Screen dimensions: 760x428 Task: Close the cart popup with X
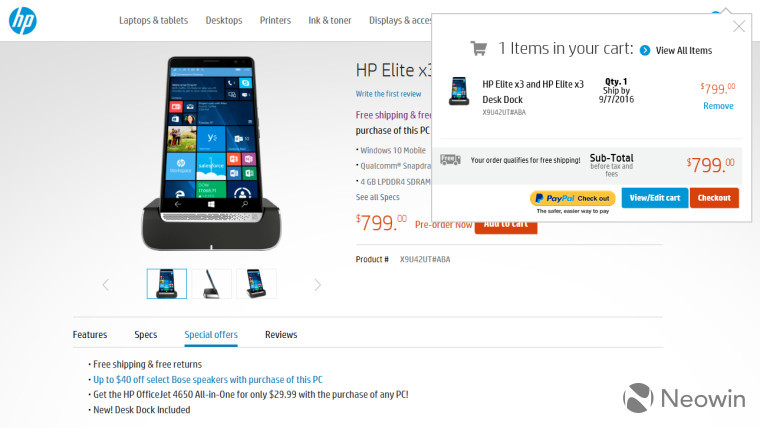pos(739,26)
